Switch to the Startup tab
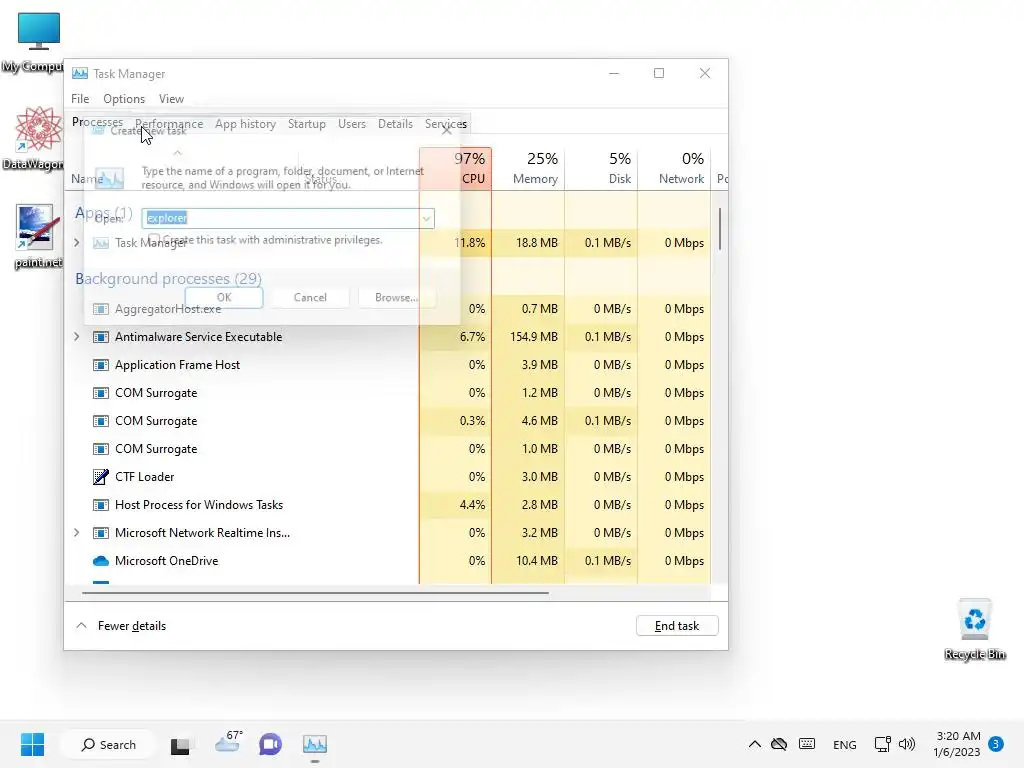The height and width of the screenshot is (768, 1024). [306, 123]
